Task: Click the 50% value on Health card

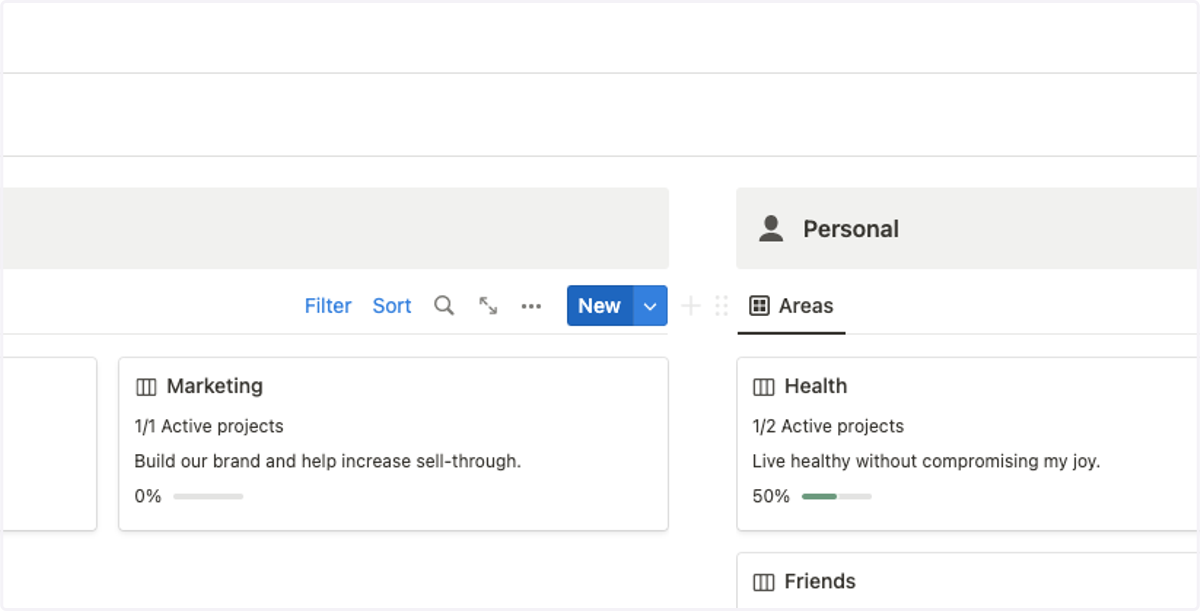Action: coord(771,496)
